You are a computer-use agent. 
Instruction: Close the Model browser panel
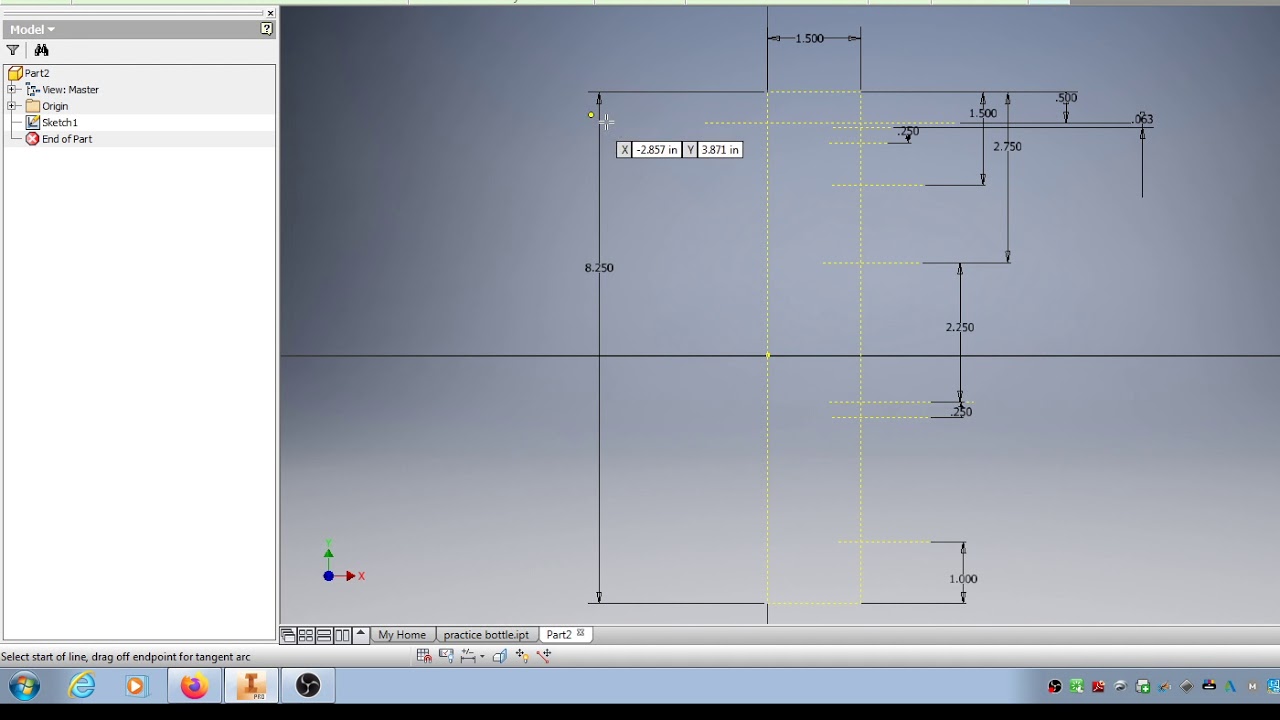click(x=270, y=13)
